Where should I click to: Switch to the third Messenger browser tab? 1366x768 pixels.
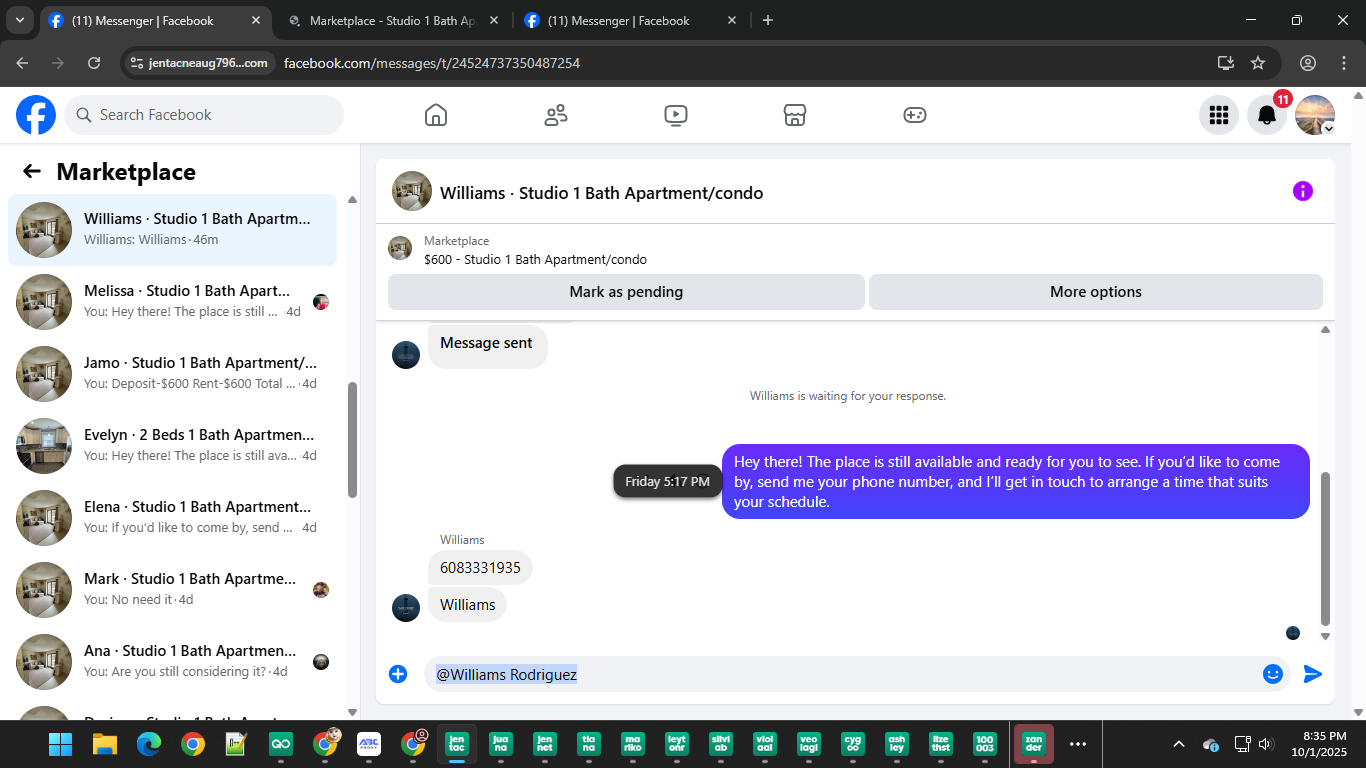(x=632, y=20)
